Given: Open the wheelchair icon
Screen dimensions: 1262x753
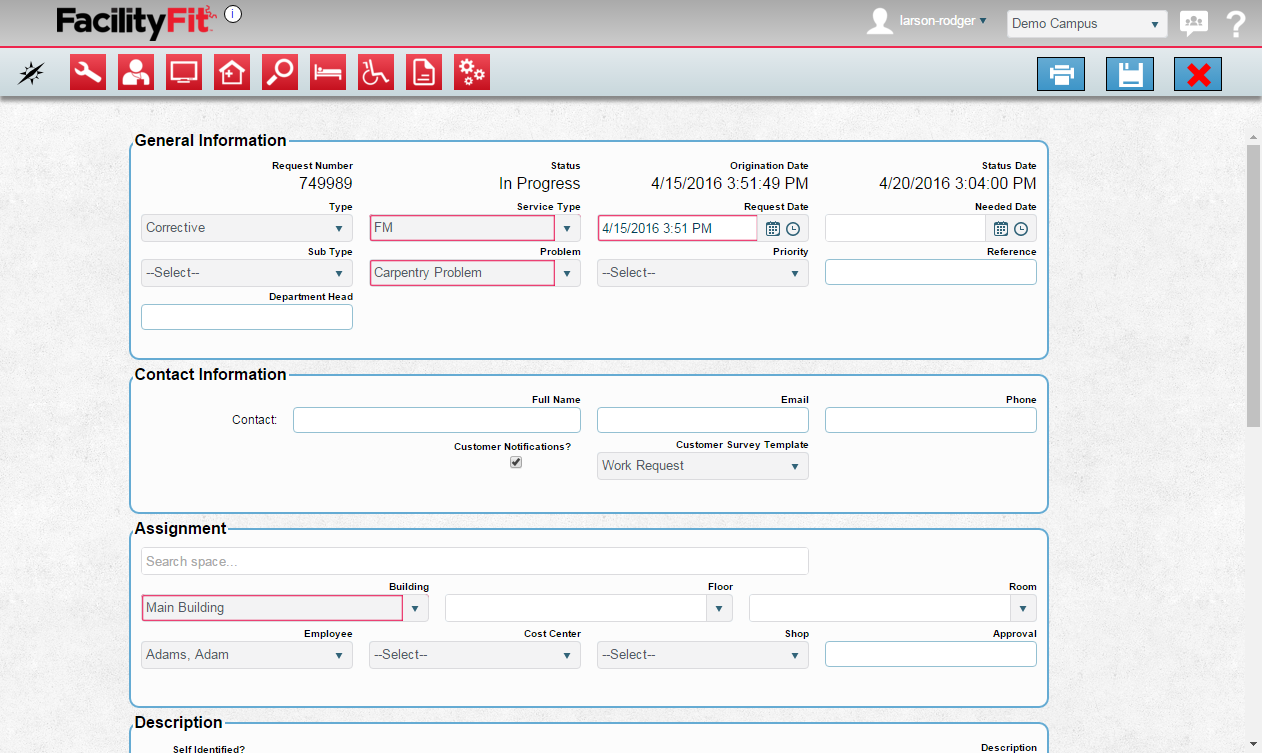Looking at the screenshot, I should pyautogui.click(x=376, y=72).
